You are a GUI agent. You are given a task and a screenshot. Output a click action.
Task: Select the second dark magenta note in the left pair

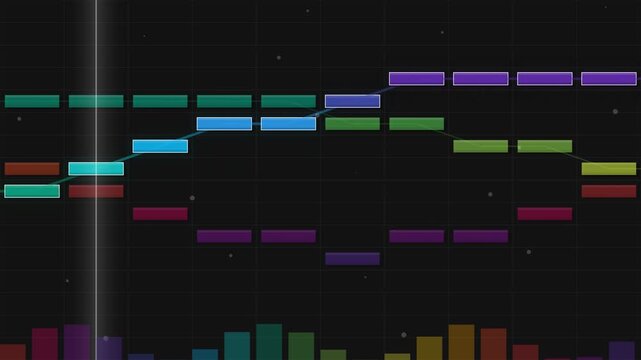click(289, 236)
